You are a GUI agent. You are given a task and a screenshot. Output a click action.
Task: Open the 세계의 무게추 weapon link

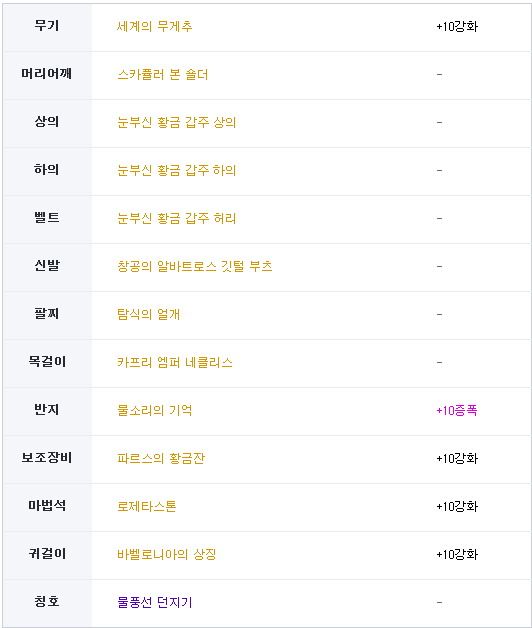[x=155, y=26]
